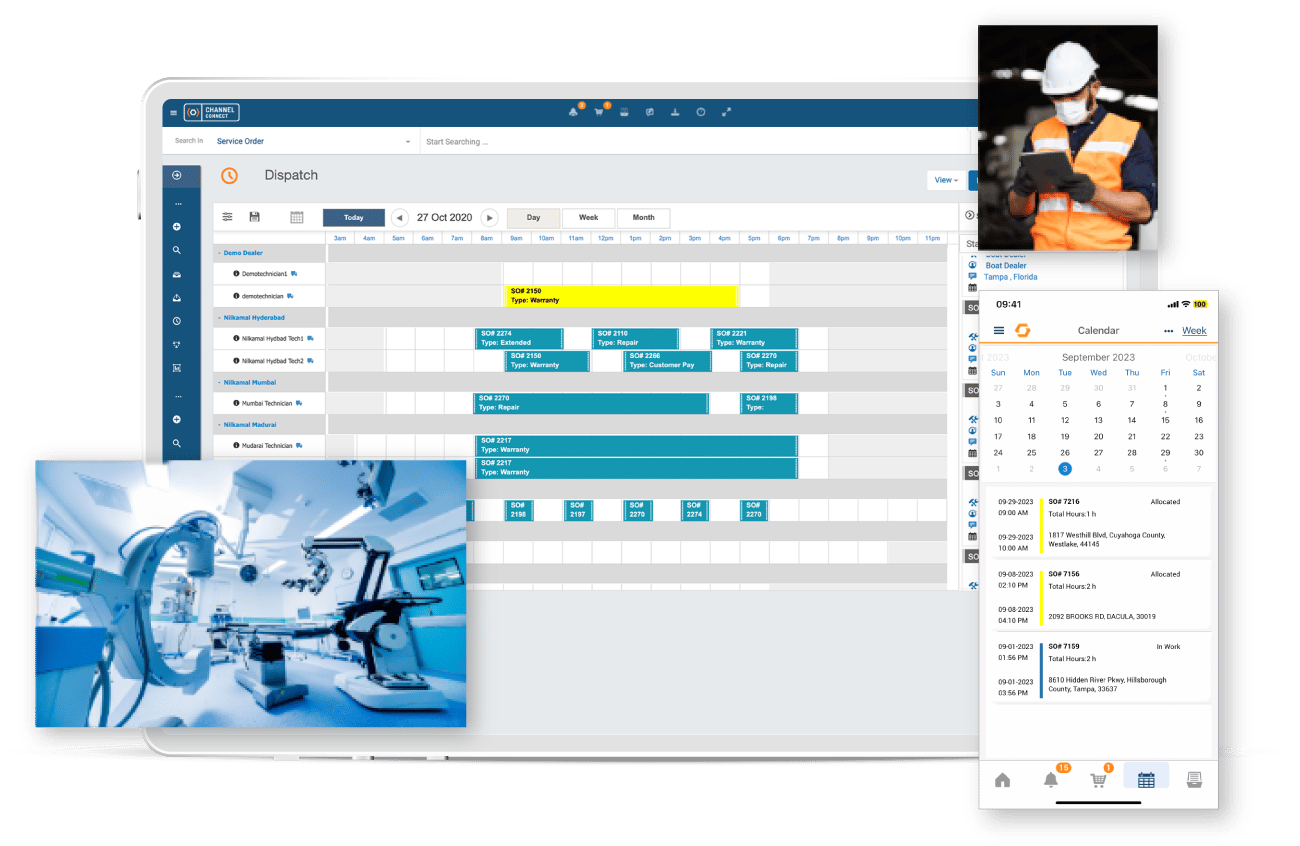Open the notifications bell in the top toolbar
The width and height of the screenshot is (1300, 846).
tap(573, 112)
